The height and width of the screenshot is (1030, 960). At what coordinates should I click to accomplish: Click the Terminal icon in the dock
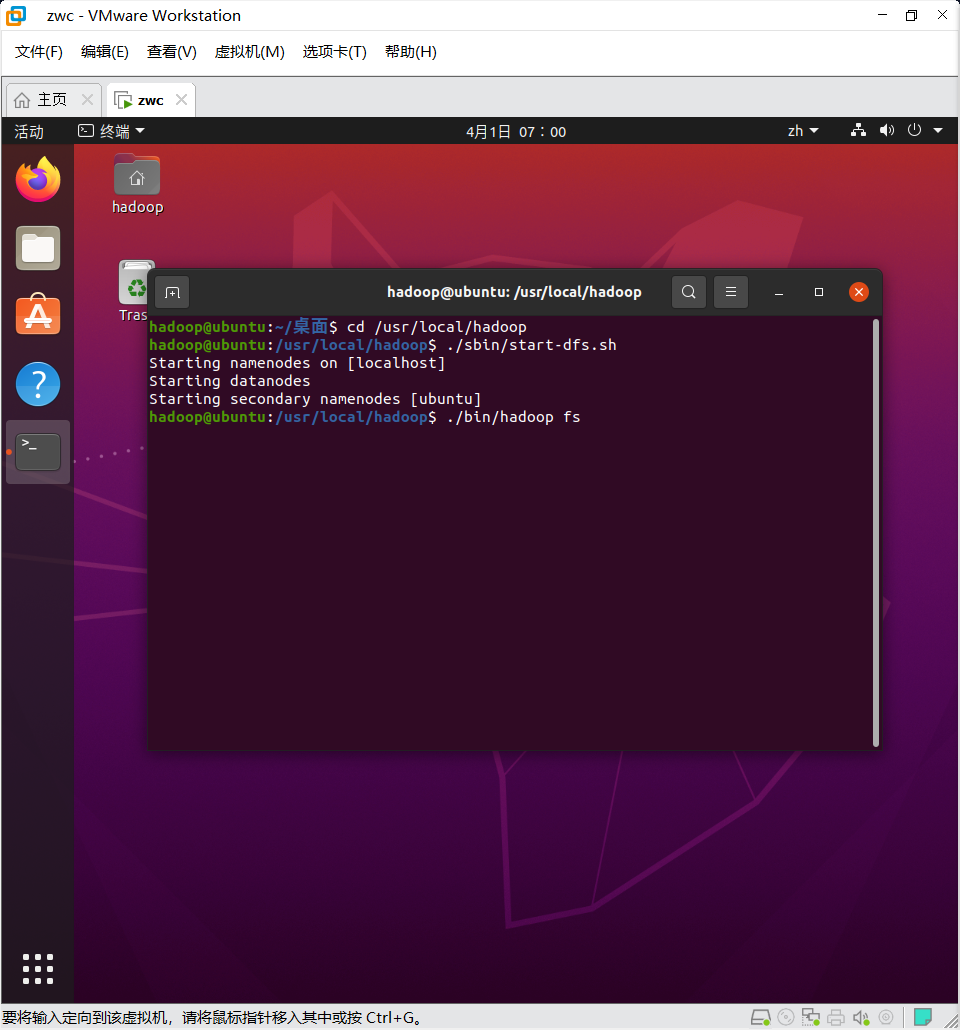[38, 451]
